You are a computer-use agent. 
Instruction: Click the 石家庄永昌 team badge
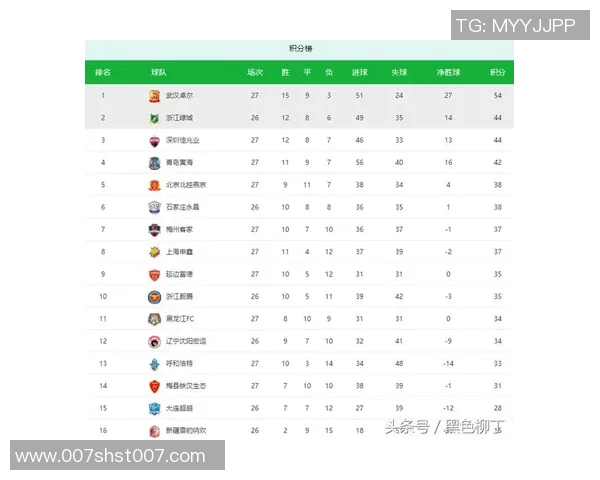coord(155,208)
